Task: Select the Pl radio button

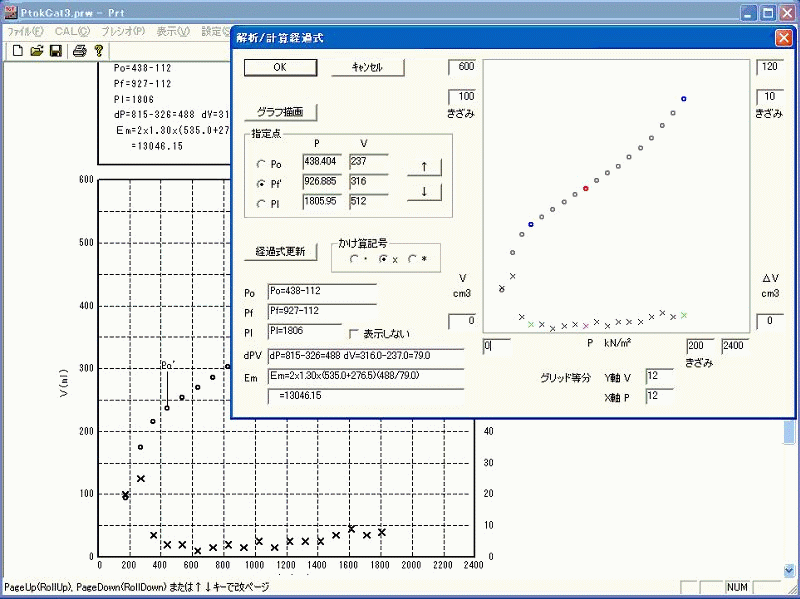Action: (x=262, y=204)
